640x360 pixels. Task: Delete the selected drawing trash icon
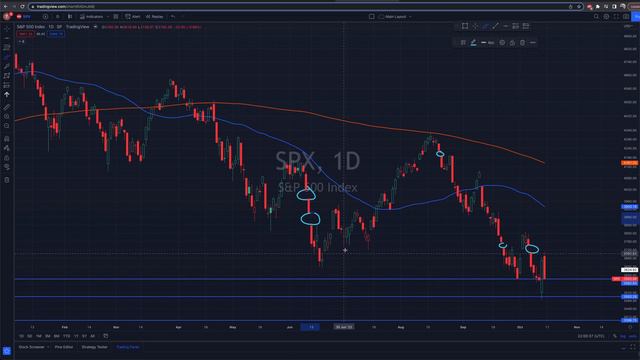pos(522,42)
